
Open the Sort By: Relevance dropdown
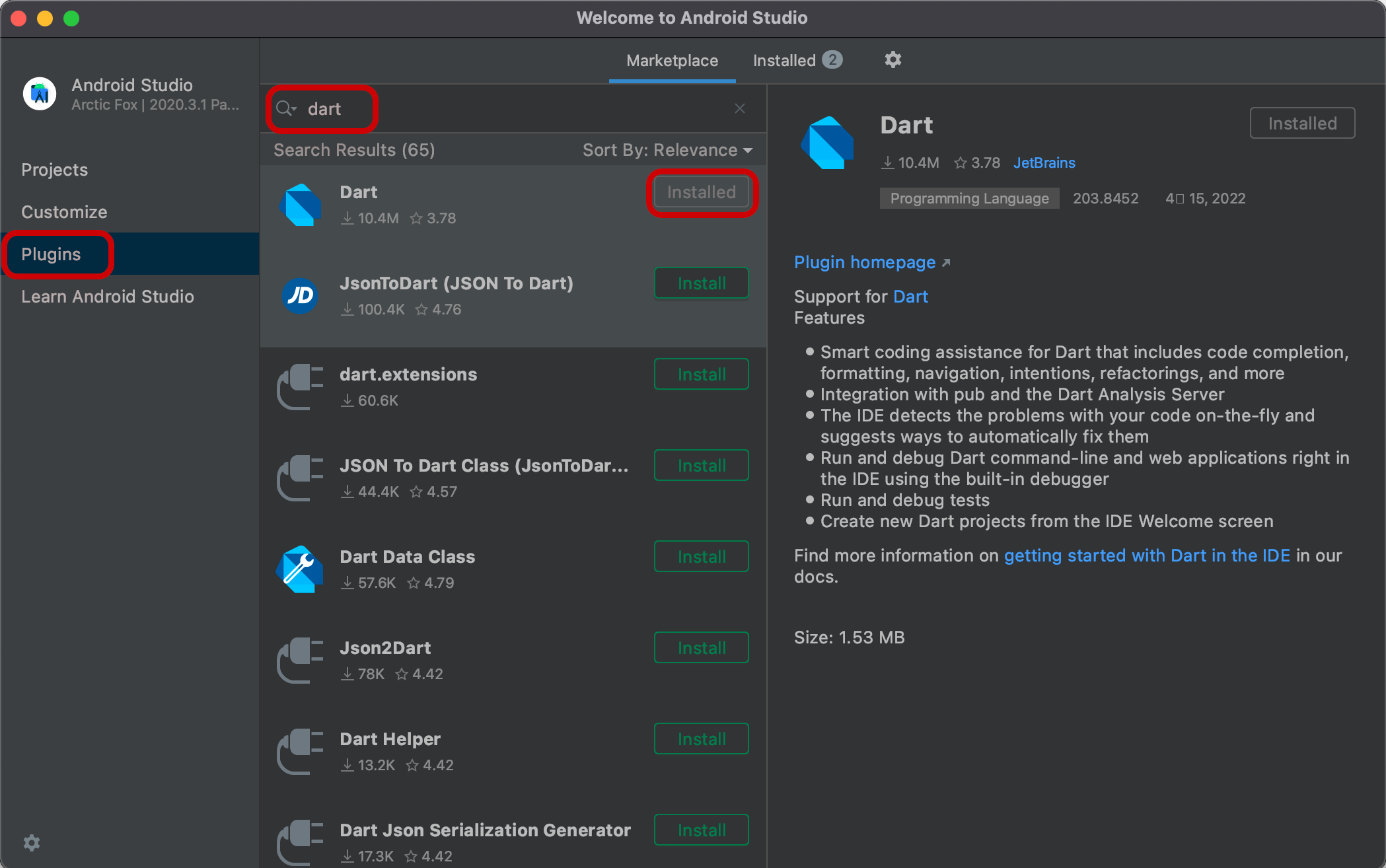(x=667, y=150)
